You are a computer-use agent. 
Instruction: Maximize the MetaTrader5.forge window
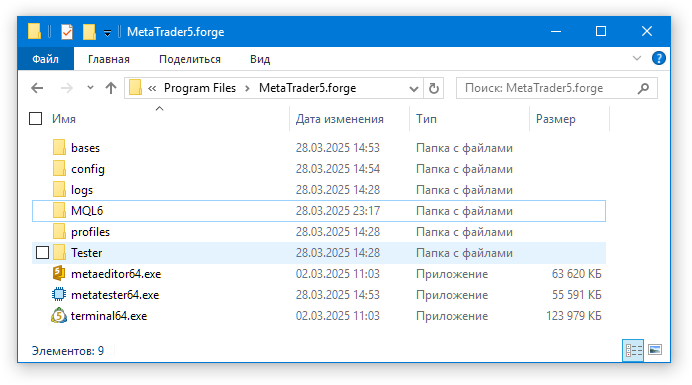click(x=601, y=32)
